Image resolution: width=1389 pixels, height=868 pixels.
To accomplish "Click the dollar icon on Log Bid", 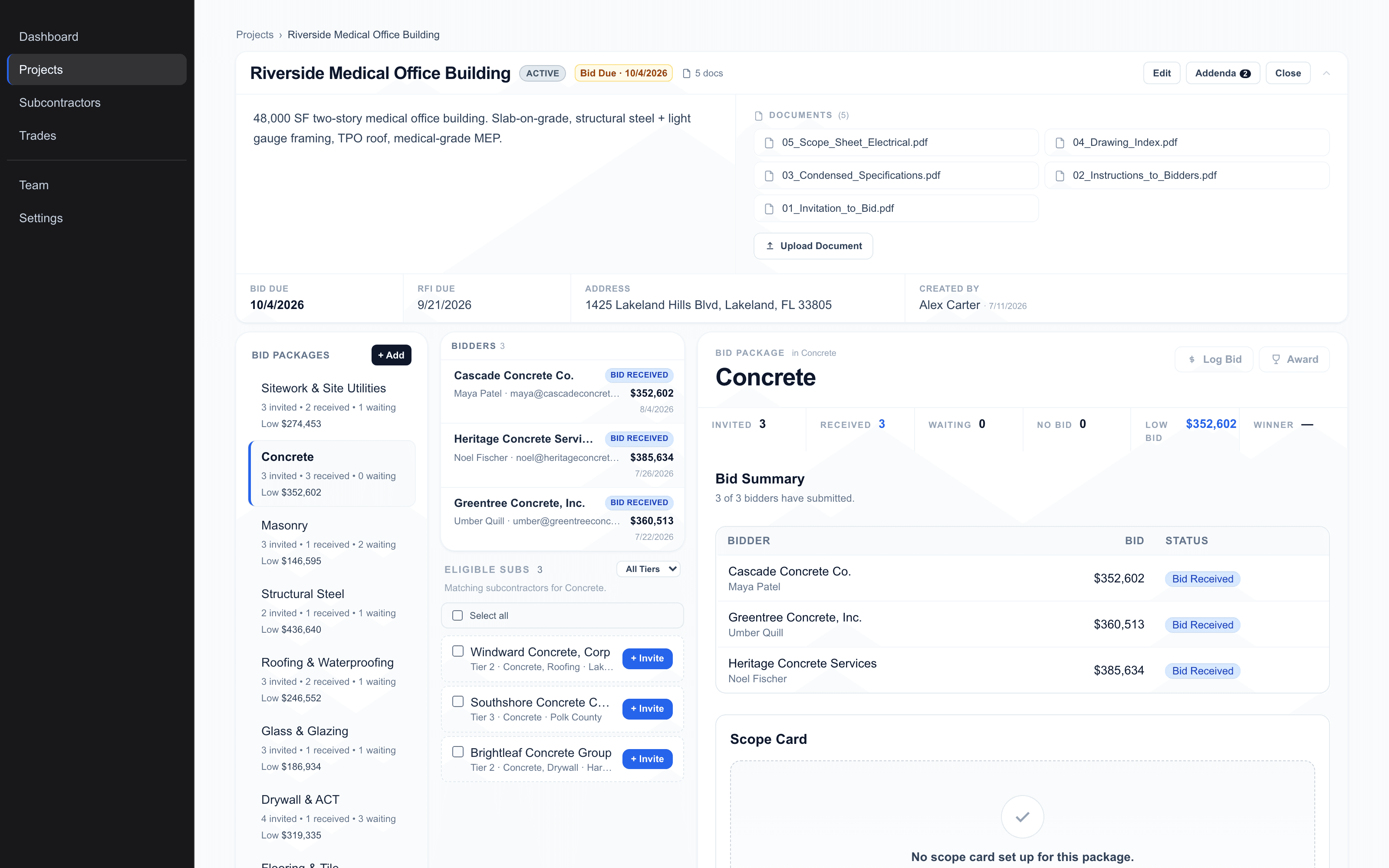I will click(1192, 359).
